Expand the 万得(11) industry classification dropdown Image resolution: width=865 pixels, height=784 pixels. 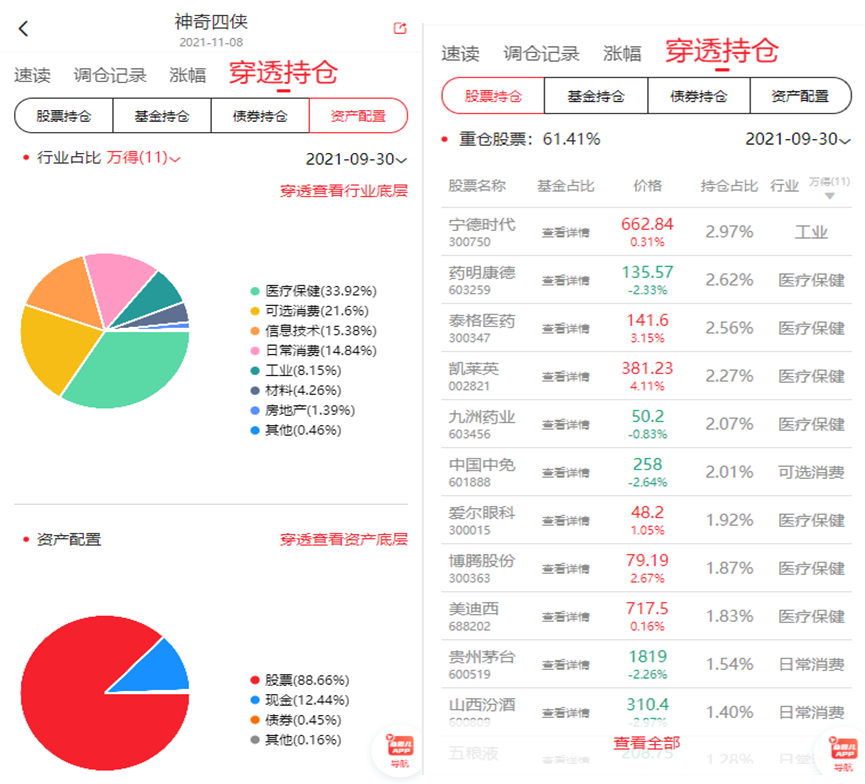tap(143, 158)
